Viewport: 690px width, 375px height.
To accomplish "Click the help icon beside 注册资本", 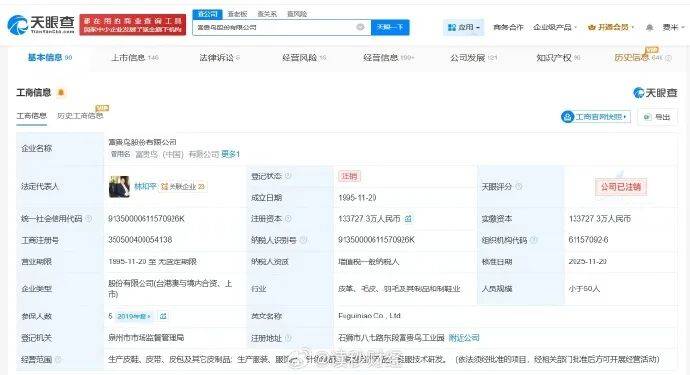I will point(288,219).
